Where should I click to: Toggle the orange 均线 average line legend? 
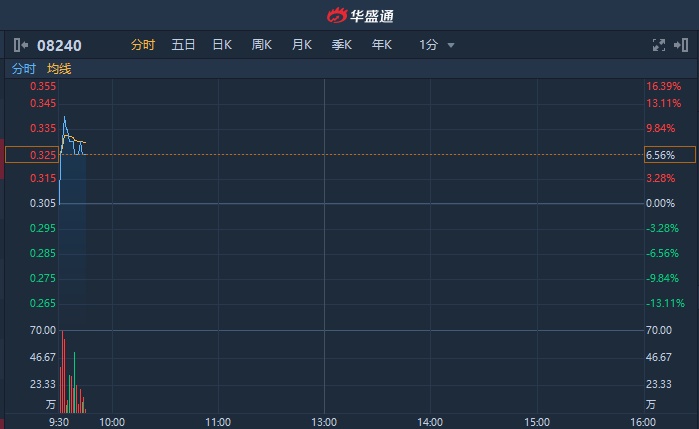[59, 69]
